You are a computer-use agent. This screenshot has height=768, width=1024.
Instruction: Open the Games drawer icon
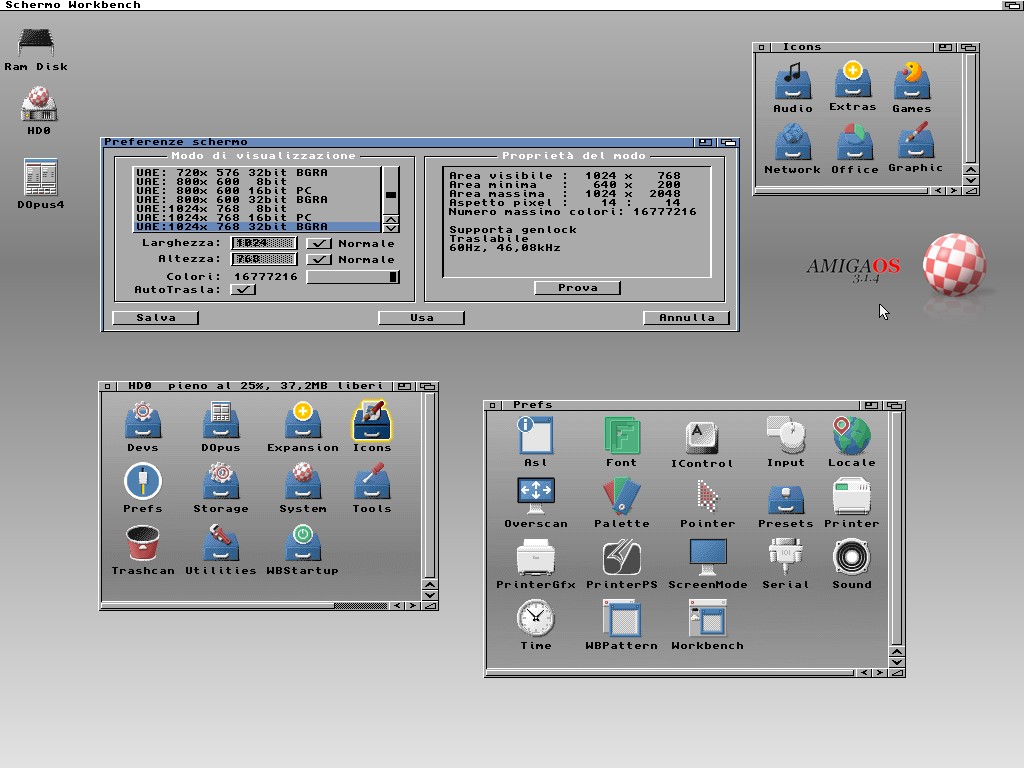click(x=911, y=81)
